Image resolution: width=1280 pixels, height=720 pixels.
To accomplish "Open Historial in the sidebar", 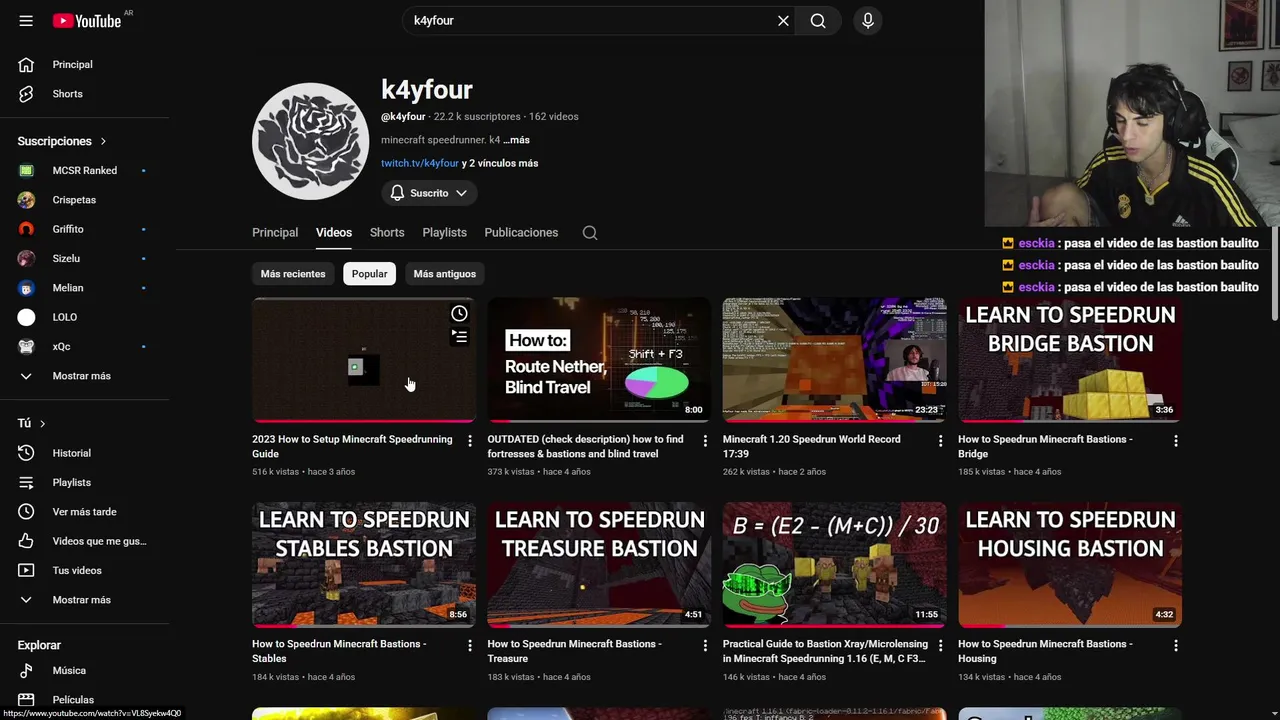I will click(85, 453).
